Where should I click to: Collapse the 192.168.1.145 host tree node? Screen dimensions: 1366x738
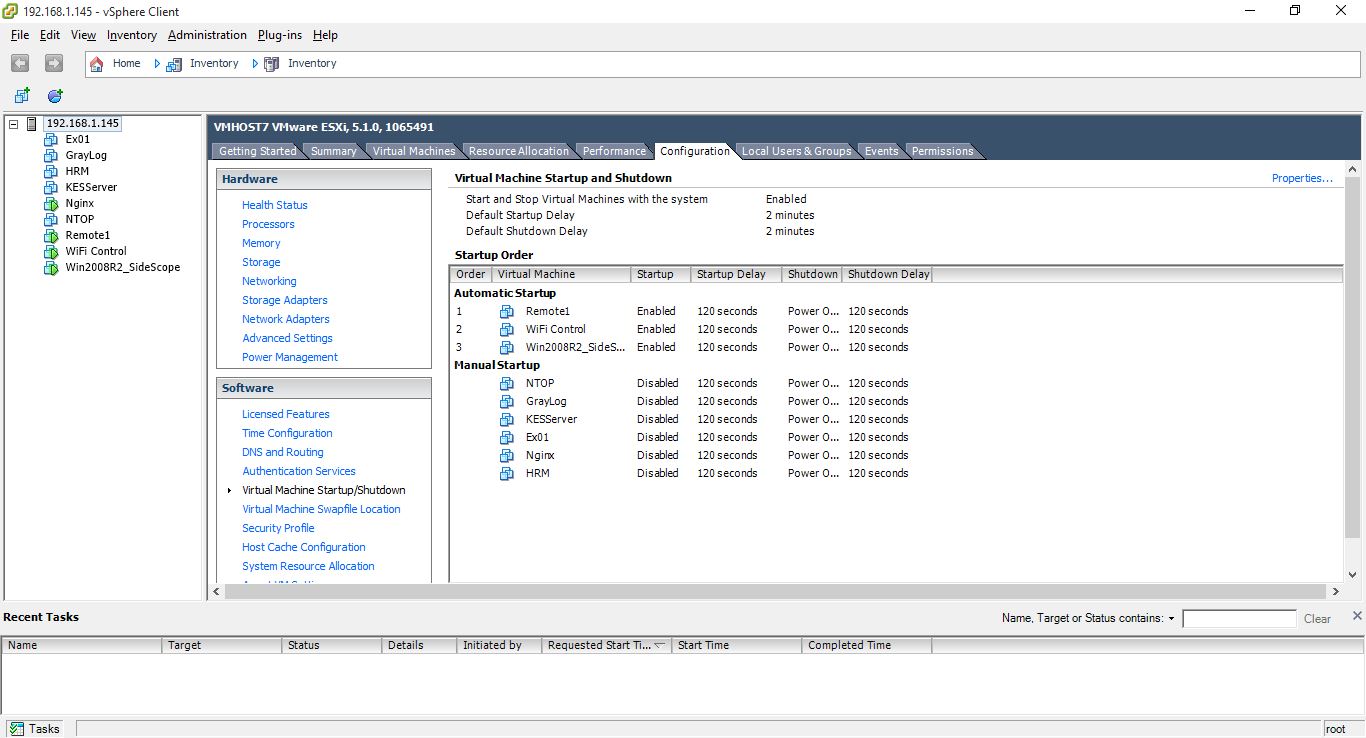tap(14, 124)
